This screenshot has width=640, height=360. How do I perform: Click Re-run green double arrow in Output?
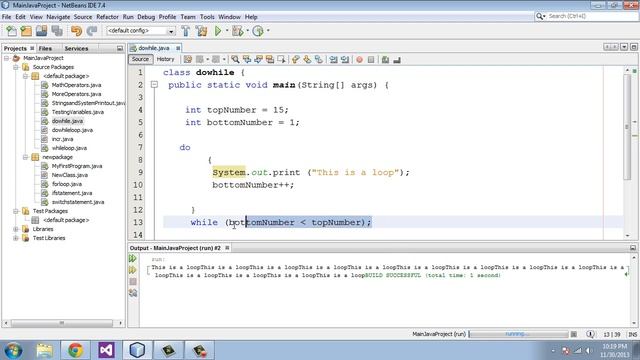point(133,258)
